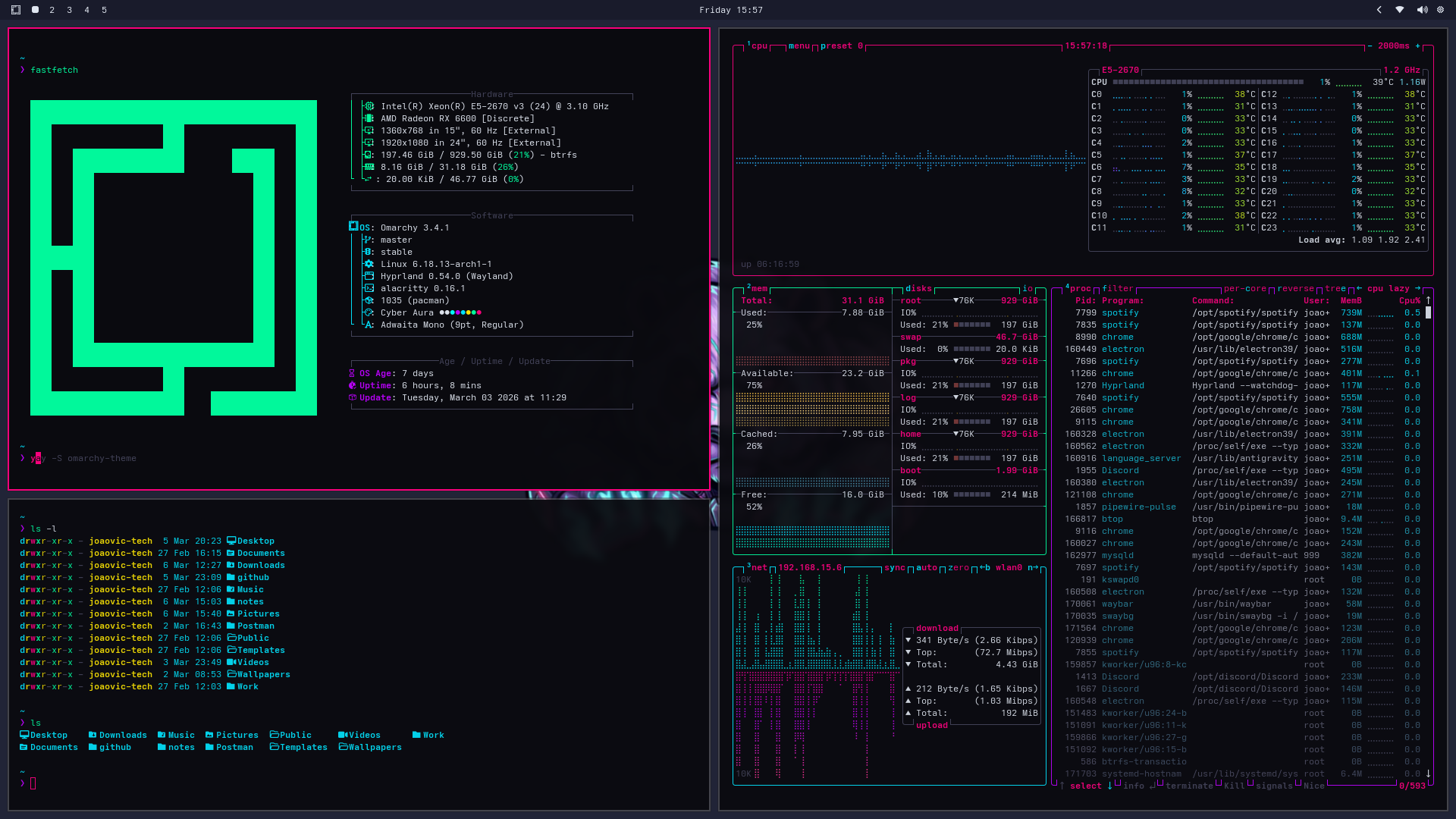1456x819 pixels.
Task: Toggle per-core mode in proc box
Action: coord(1245,288)
